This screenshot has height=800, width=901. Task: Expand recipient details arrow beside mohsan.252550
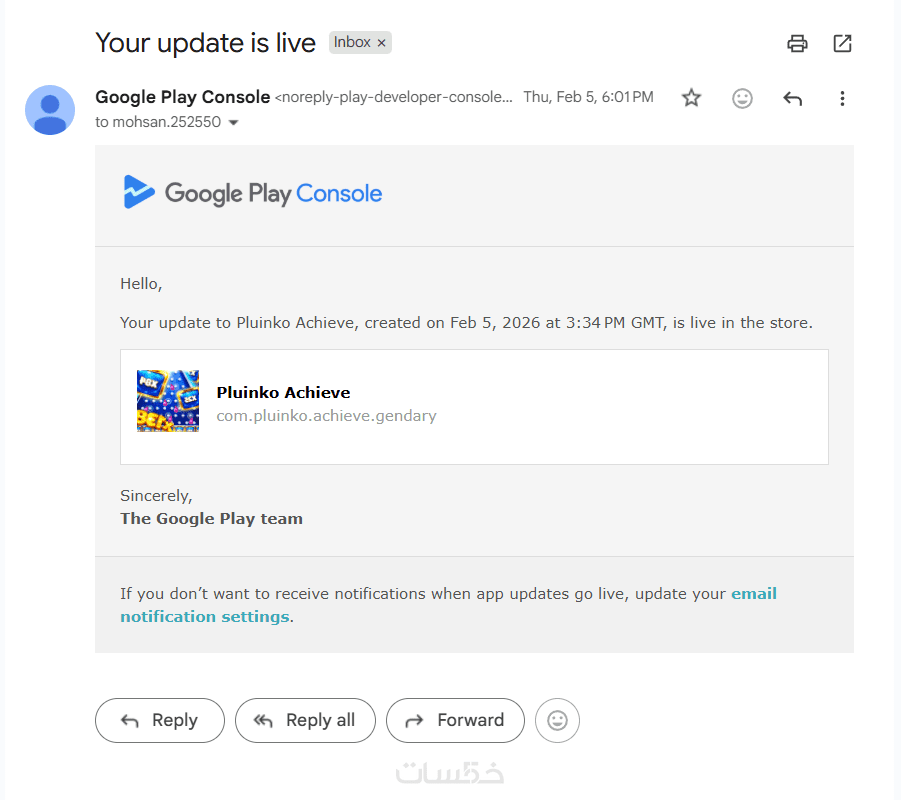234,123
